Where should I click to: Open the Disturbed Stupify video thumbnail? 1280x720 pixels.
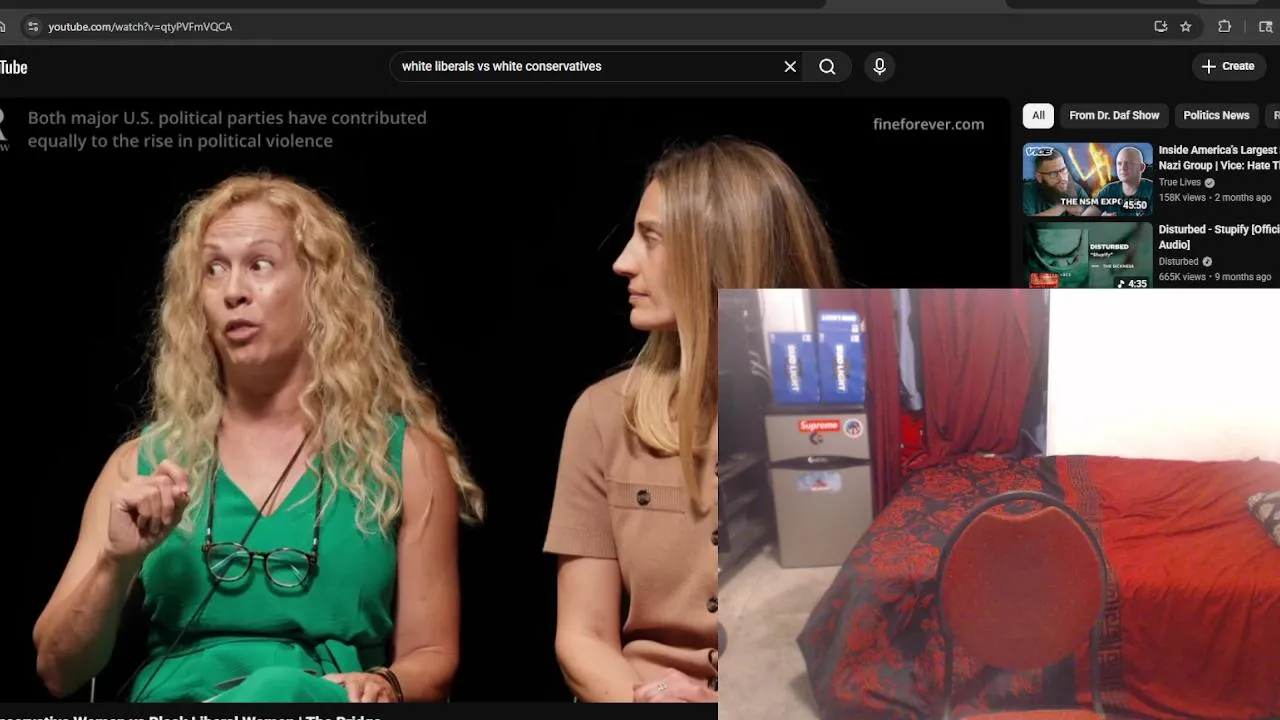click(1087, 255)
